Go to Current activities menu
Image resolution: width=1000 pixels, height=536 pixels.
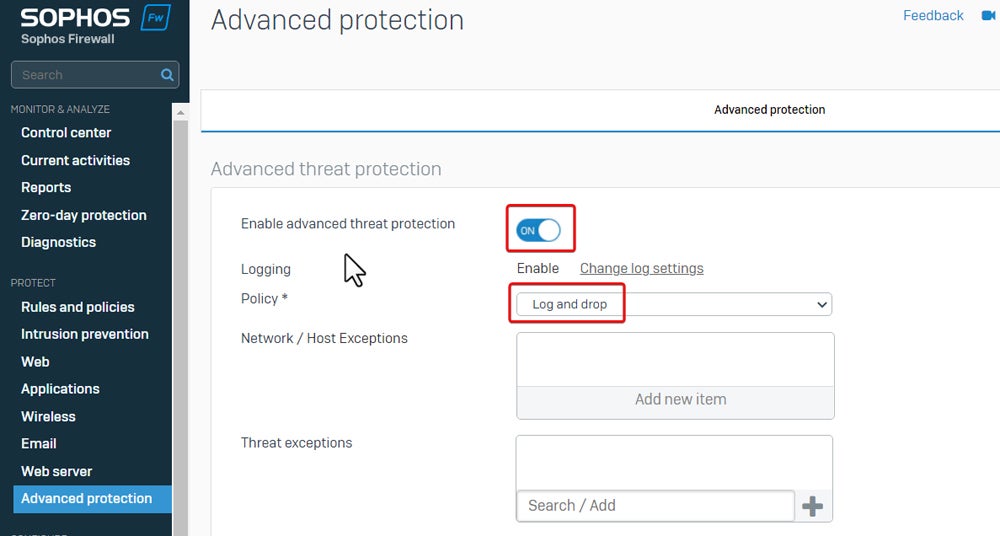[x=75, y=160]
